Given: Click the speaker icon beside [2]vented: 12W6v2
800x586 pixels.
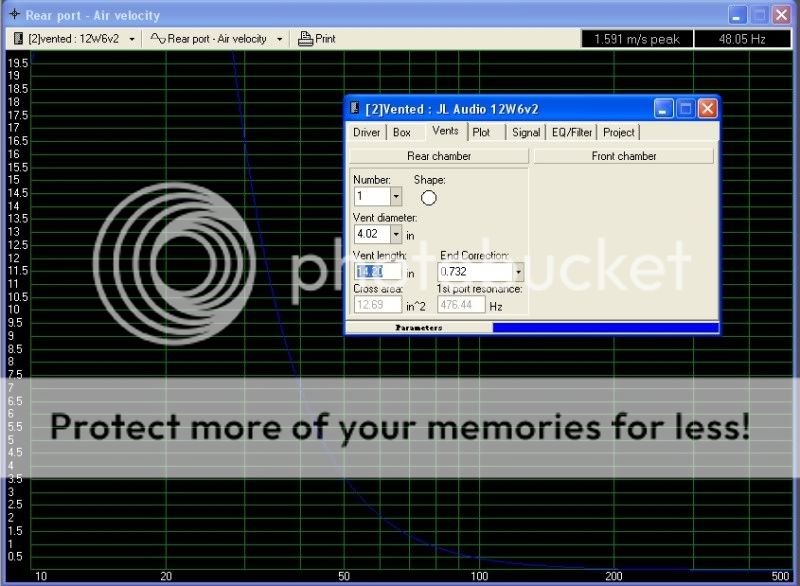Looking at the screenshot, I should pos(18,39).
